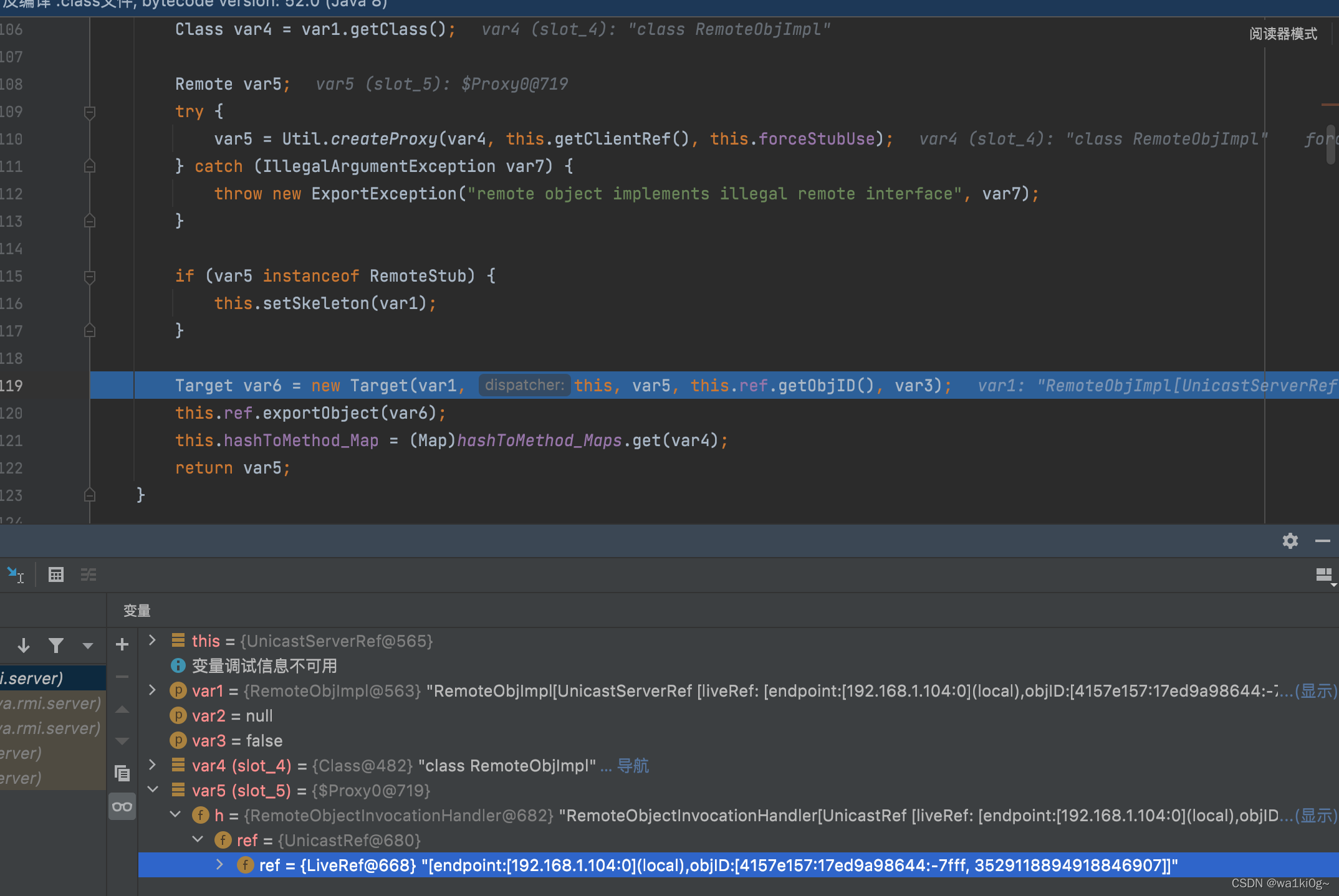Viewport: 1339px width, 896px height.
Task: Select highlighted i.server) stack frame
Action: 53,678
